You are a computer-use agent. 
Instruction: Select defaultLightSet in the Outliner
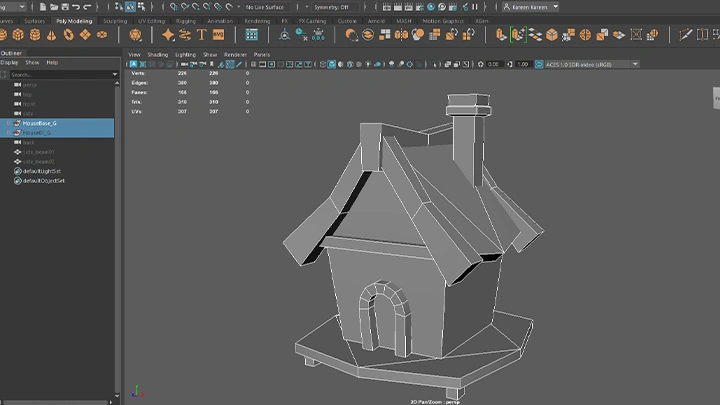point(43,171)
